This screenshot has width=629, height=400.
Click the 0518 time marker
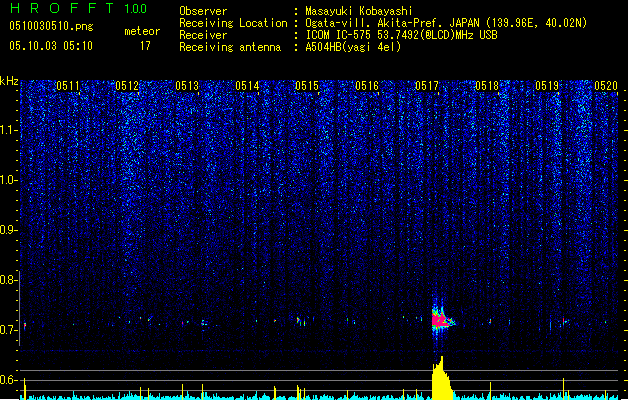(487, 86)
